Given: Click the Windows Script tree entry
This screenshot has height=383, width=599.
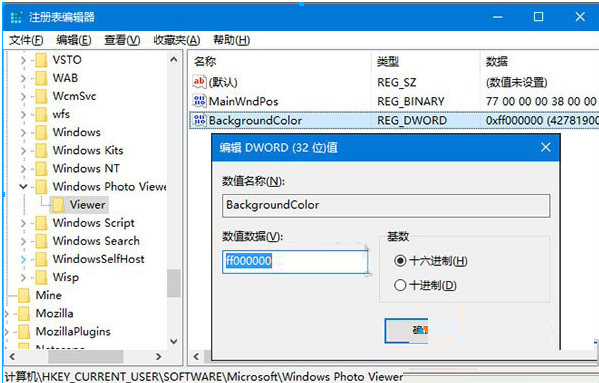Looking at the screenshot, I should [94, 223].
